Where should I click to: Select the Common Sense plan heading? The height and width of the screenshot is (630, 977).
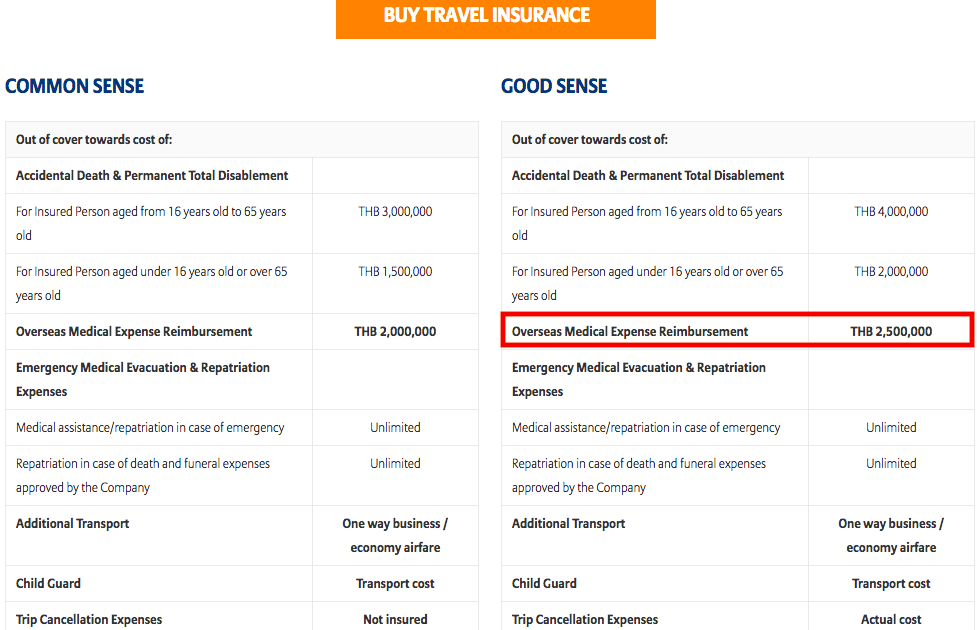[x=75, y=86]
